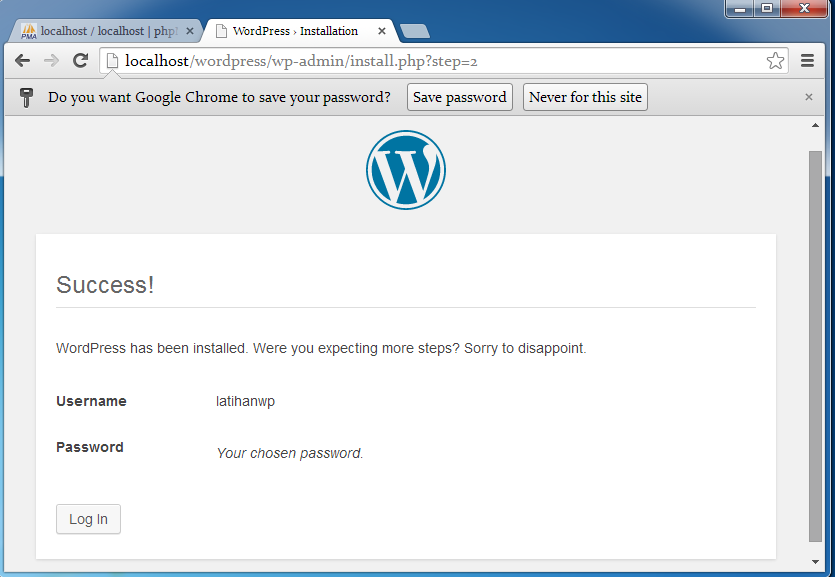The width and height of the screenshot is (835, 577).
Task: Reload the current page
Action: click(81, 61)
